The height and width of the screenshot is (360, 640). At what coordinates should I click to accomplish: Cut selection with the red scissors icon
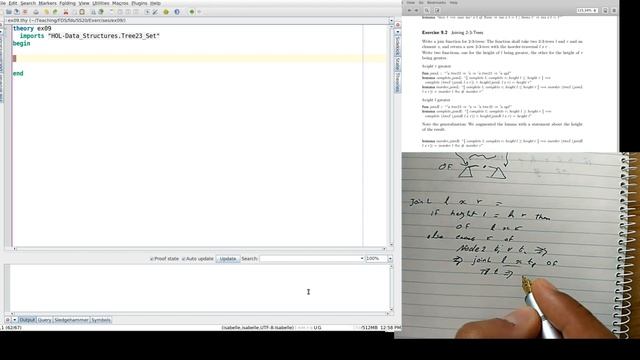(66, 12)
